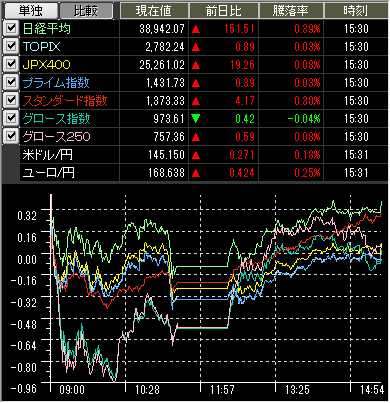The height and width of the screenshot is (403, 390).
Task: Switch to the 単独 tab
Action: (x=31, y=10)
